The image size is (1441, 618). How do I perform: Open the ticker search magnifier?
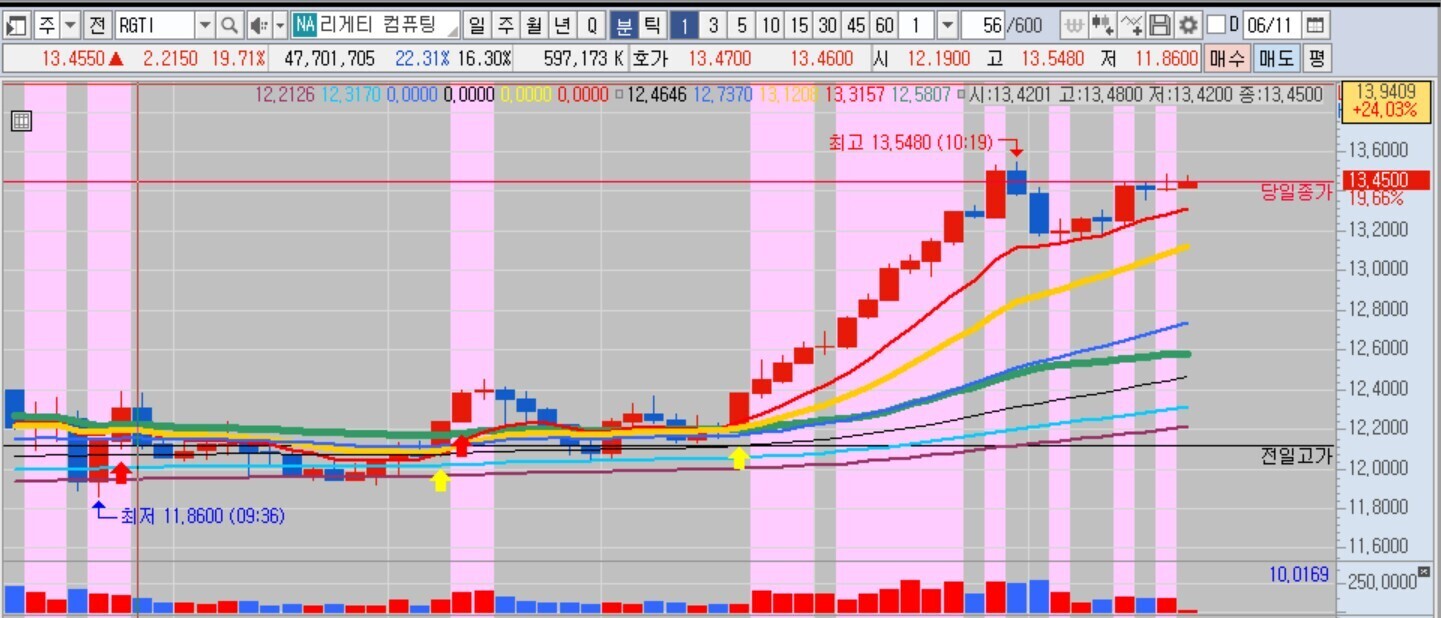[x=230, y=24]
